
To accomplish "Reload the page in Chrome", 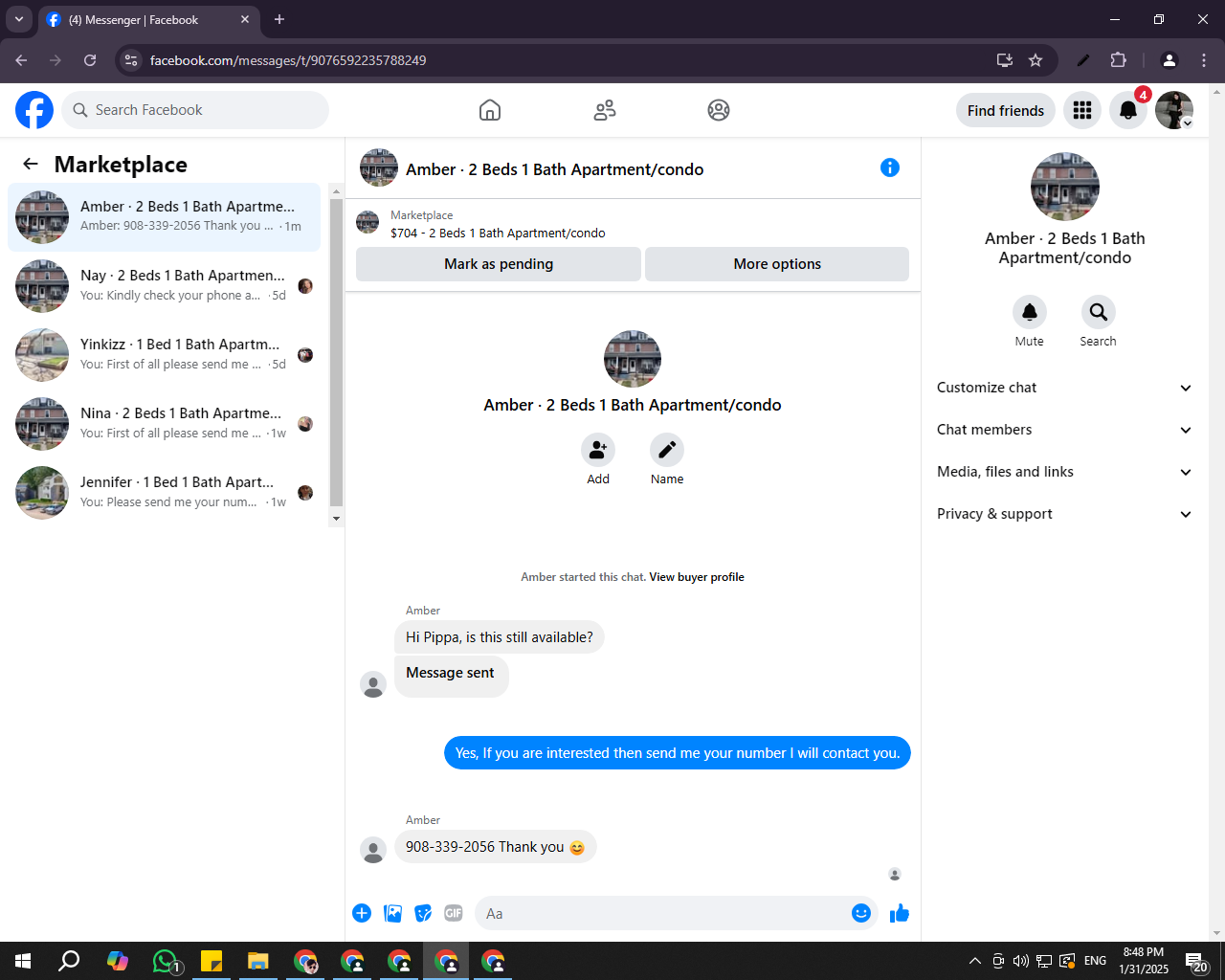I will pyautogui.click(x=90, y=60).
